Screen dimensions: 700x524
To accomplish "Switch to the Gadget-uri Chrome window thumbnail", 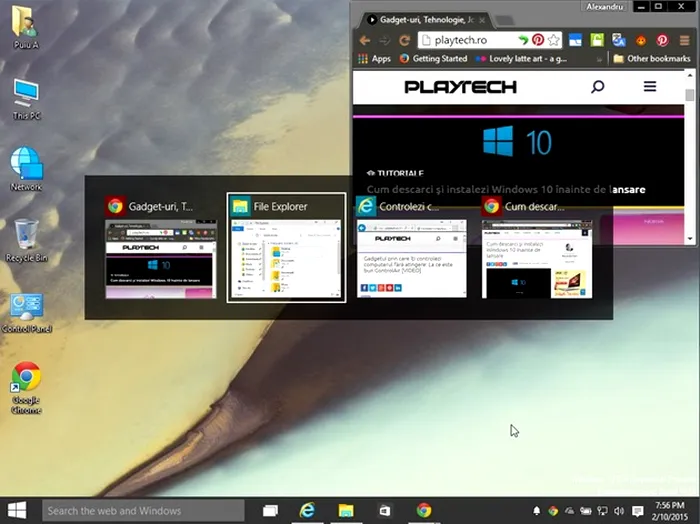I will coord(161,248).
